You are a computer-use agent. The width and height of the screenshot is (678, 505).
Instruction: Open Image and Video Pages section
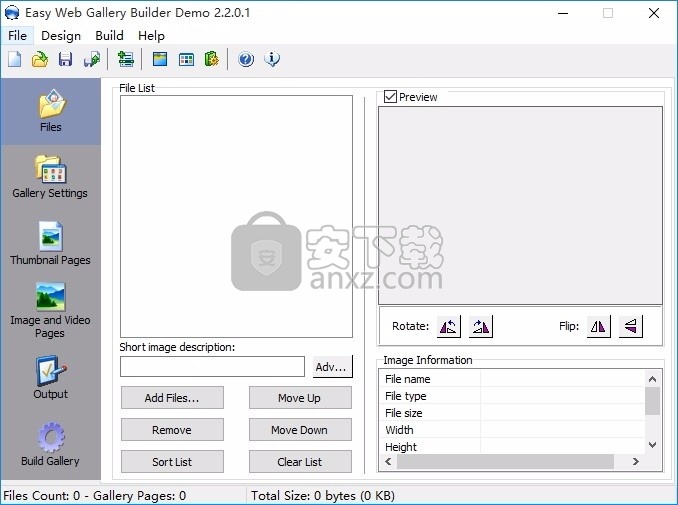click(x=50, y=310)
